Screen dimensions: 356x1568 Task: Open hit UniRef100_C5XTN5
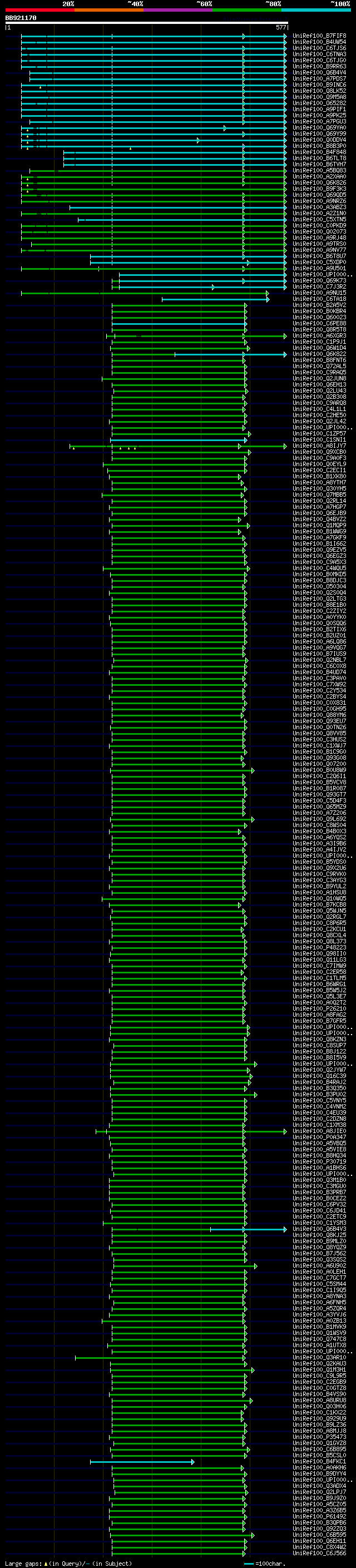click(x=319, y=220)
